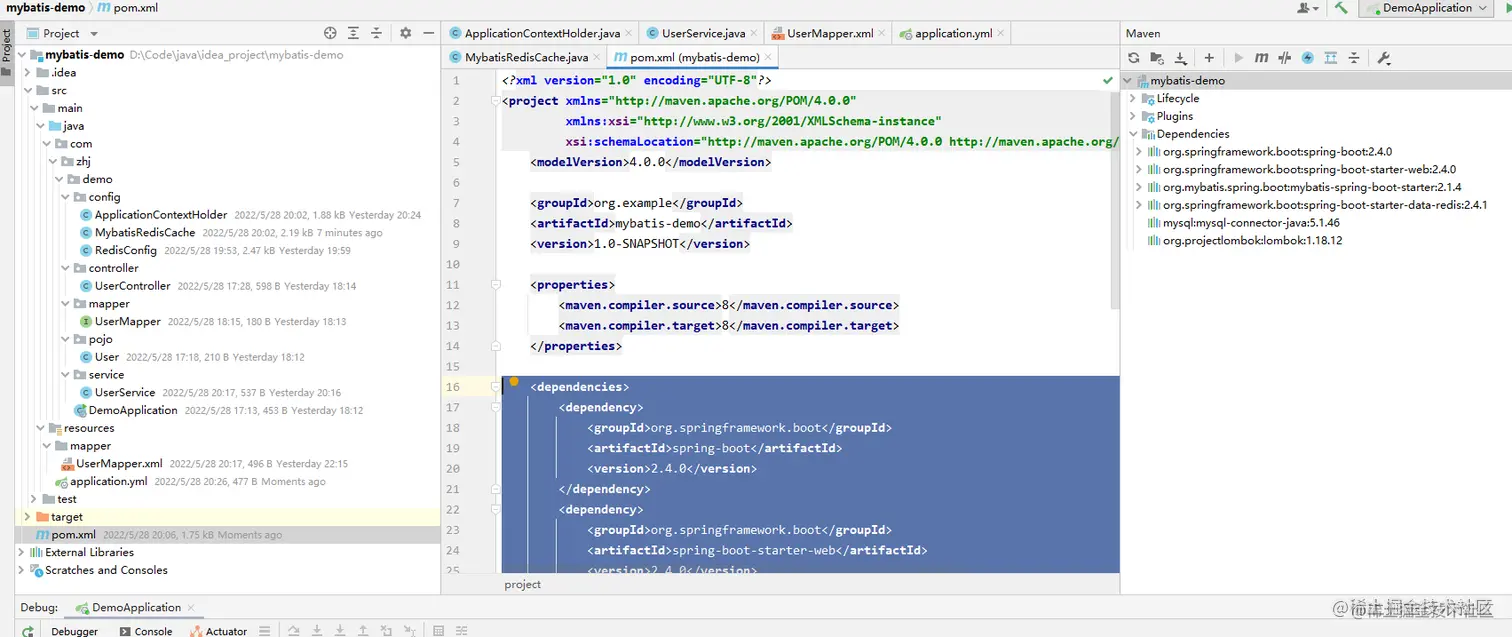Screen dimensions: 1512x637
Task: Build project with hammer icon
Action: [1341, 8]
